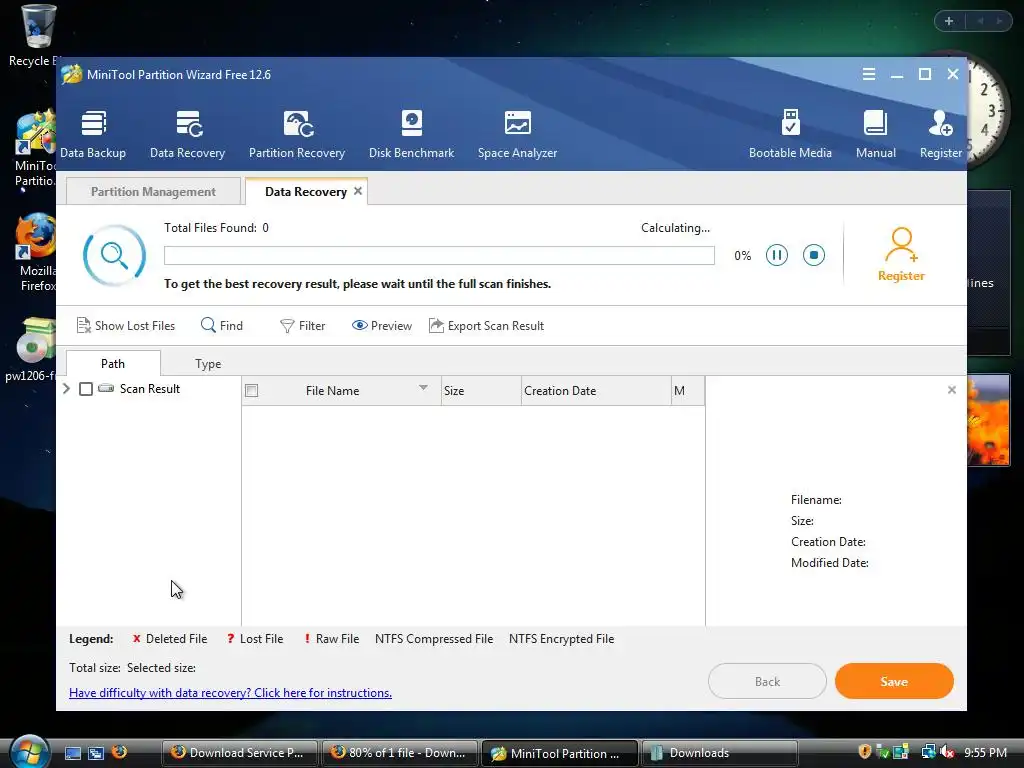This screenshot has width=1024, height=768.
Task: Click NTFS Encrypted File legend text
Action: (x=562, y=639)
